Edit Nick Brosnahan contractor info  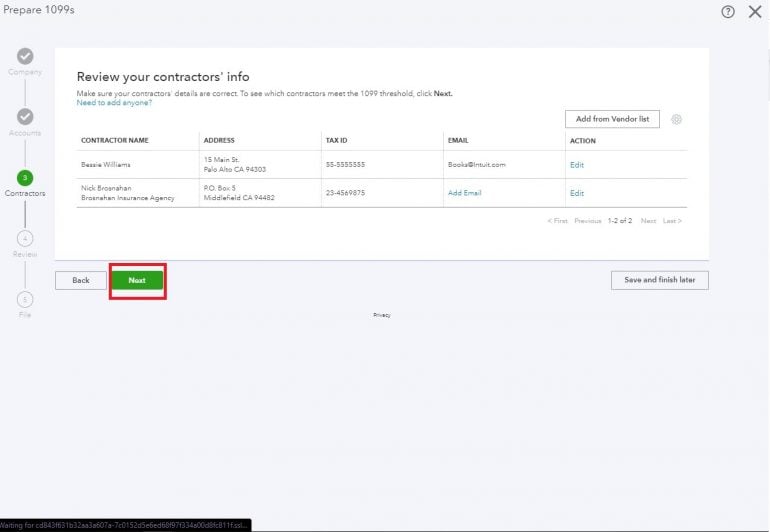click(x=576, y=193)
